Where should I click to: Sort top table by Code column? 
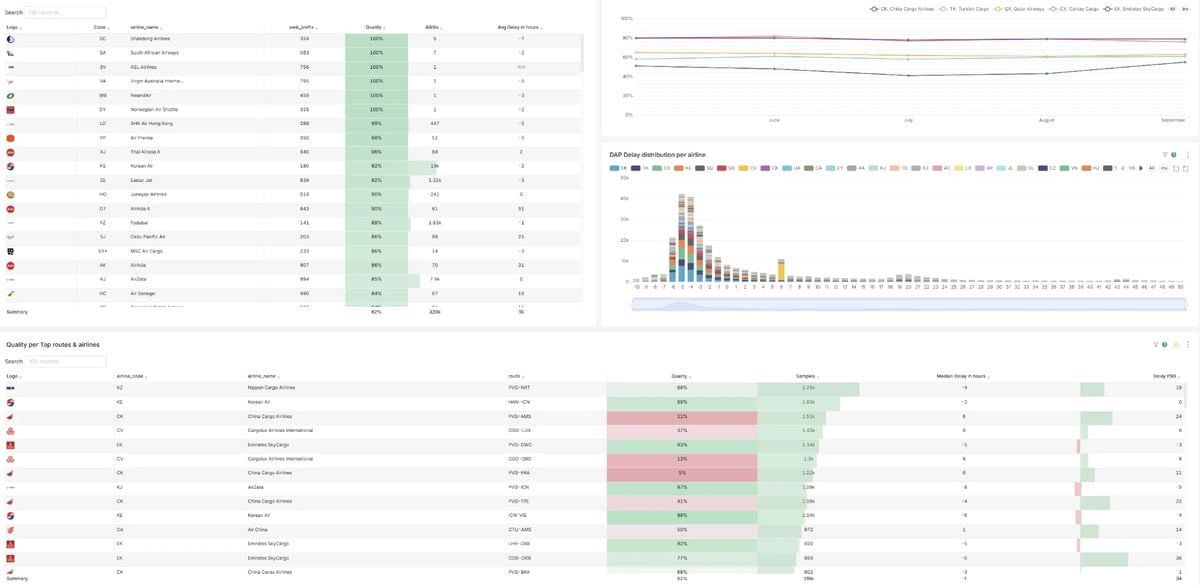point(102,26)
